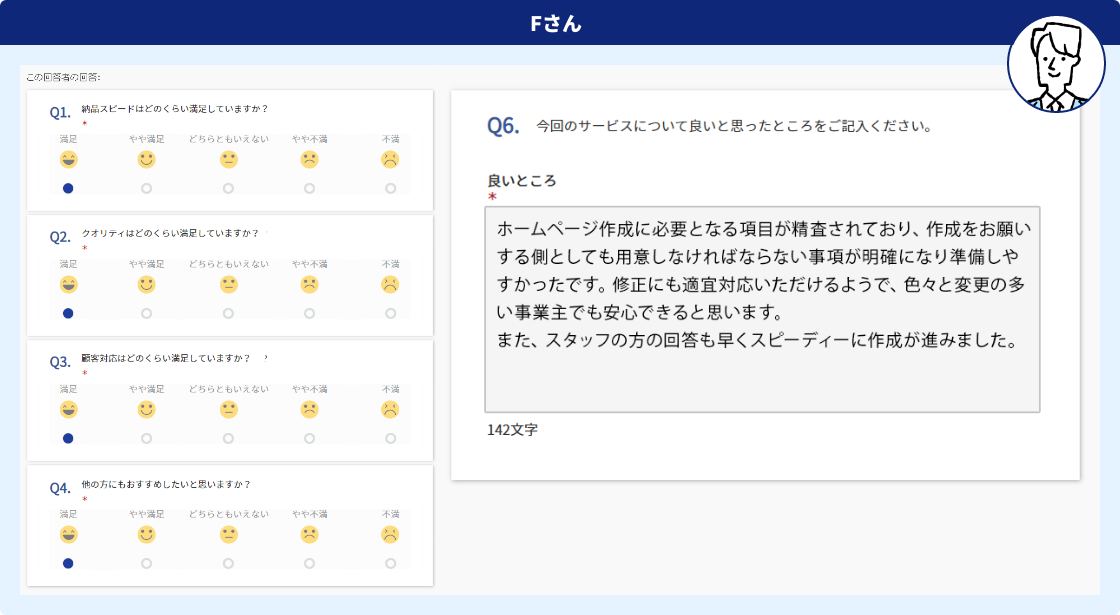Select Q4 やや不満 radio button
This screenshot has width=1120, height=615.
coord(310,563)
